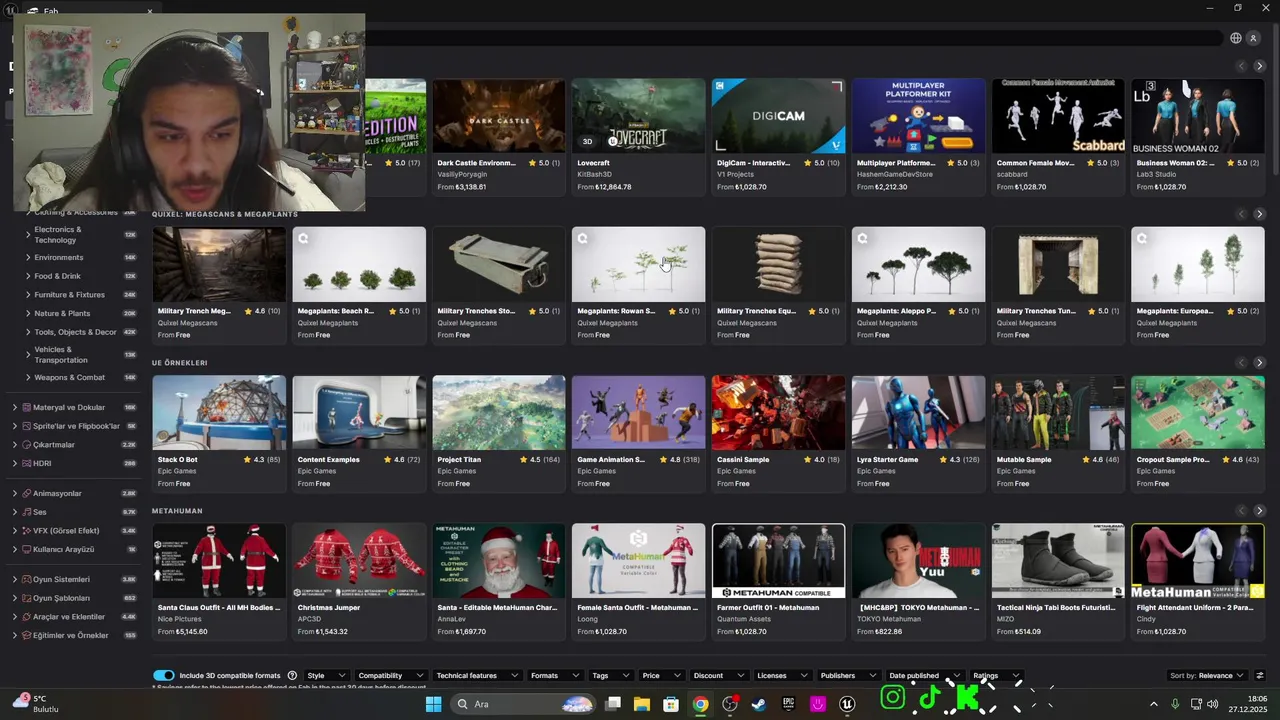Toggle Include 3D compatible formats switch
The width and height of the screenshot is (1280, 720).
(x=164, y=675)
